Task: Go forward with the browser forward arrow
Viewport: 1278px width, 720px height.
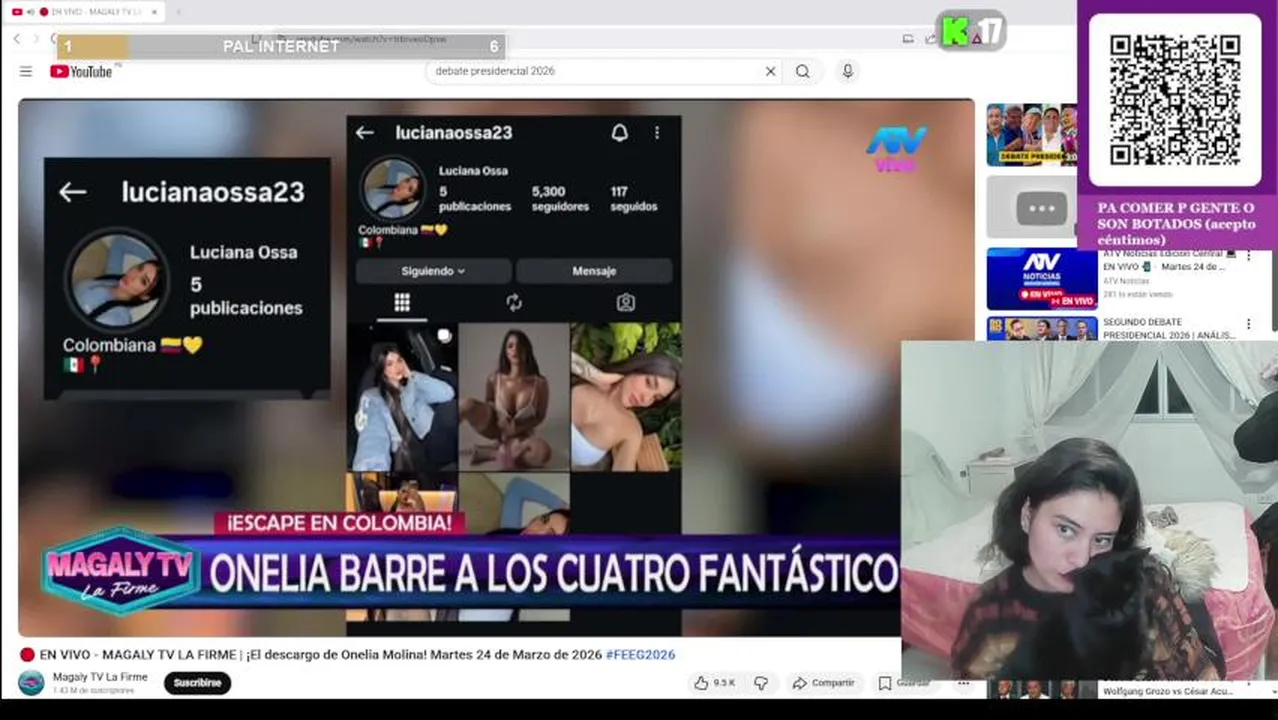Action: pos(36,38)
